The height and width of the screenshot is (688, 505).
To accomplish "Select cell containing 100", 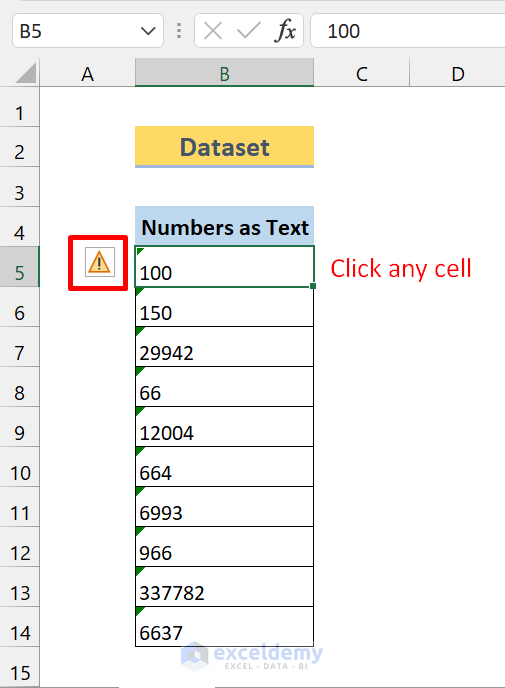I will (x=224, y=267).
